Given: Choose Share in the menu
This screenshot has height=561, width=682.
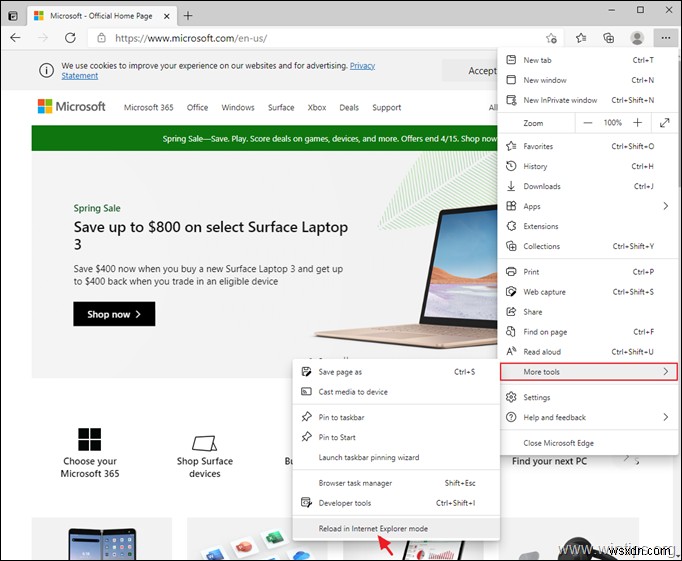Looking at the screenshot, I should point(588,312).
